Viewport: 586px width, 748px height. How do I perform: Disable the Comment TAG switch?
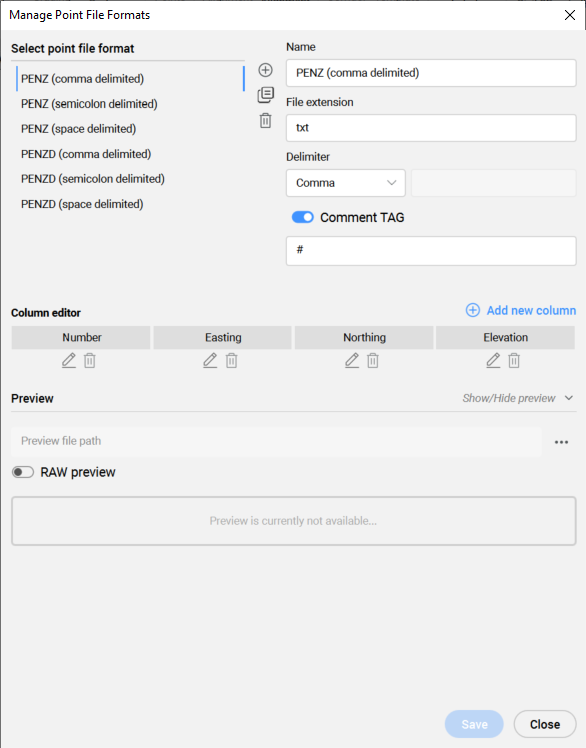click(x=303, y=217)
